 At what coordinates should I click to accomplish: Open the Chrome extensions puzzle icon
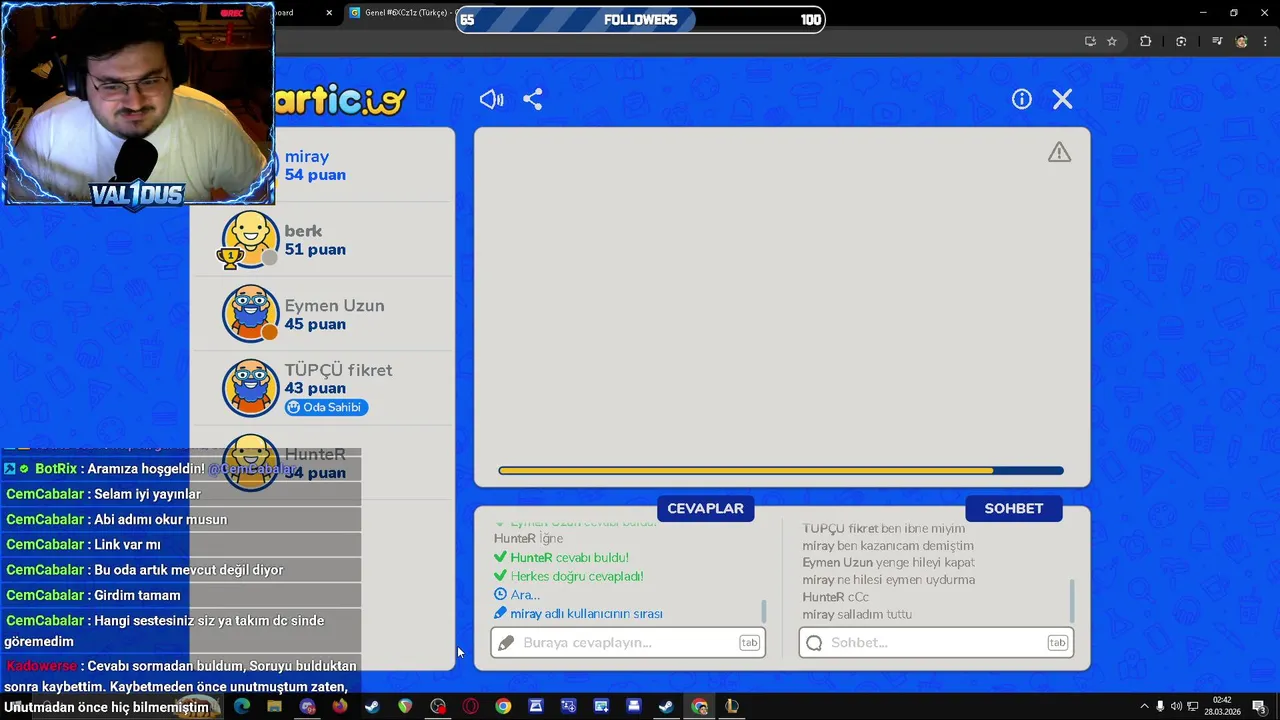point(1146,41)
